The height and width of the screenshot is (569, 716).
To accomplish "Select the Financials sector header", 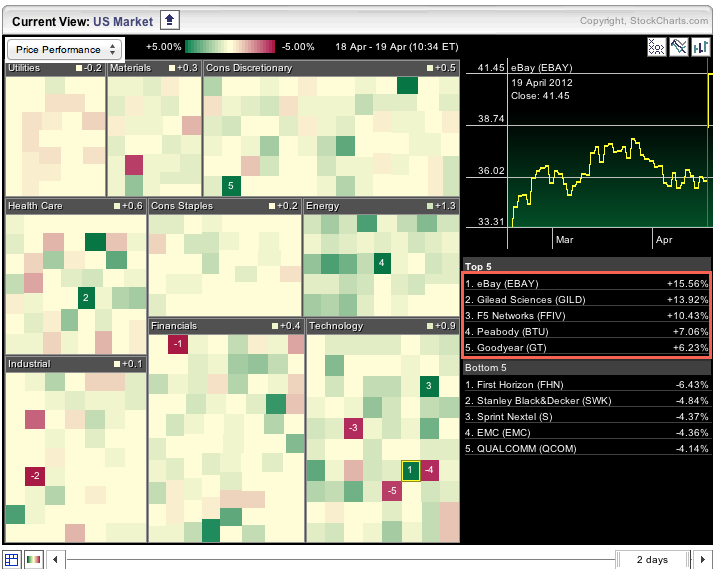I will pos(226,326).
